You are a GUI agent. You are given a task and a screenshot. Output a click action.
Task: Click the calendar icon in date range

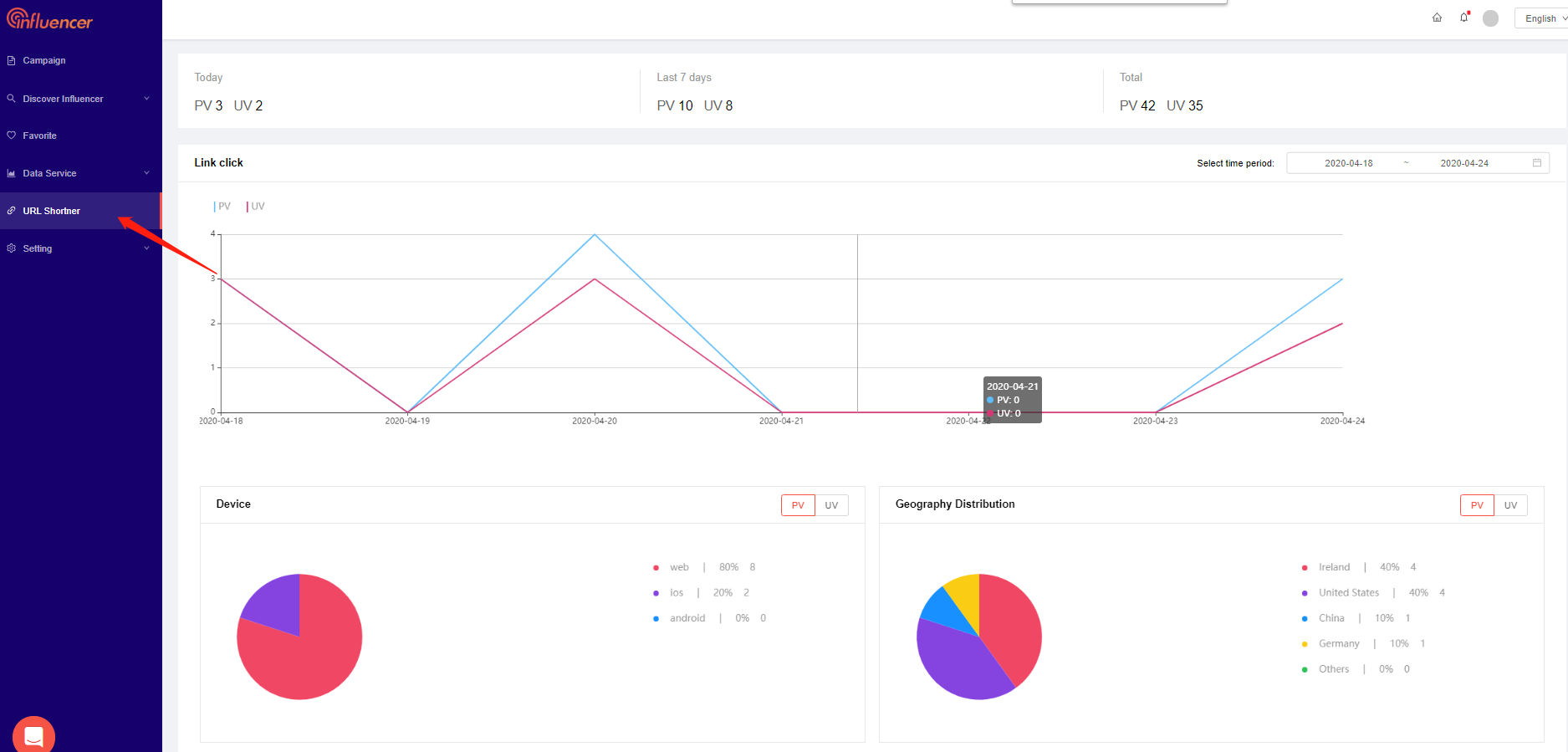coord(1537,163)
